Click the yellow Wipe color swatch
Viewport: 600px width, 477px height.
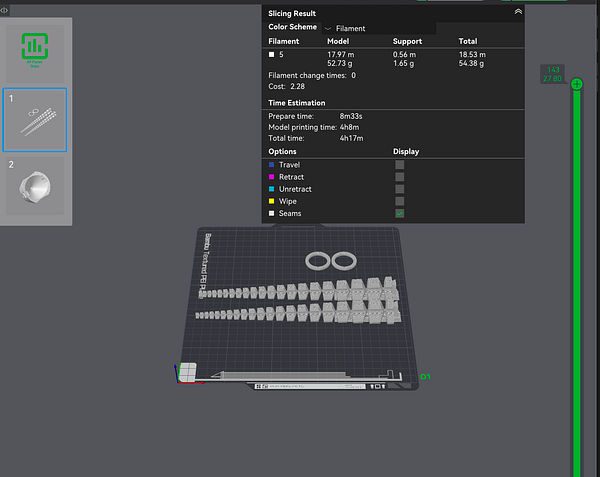coord(272,201)
